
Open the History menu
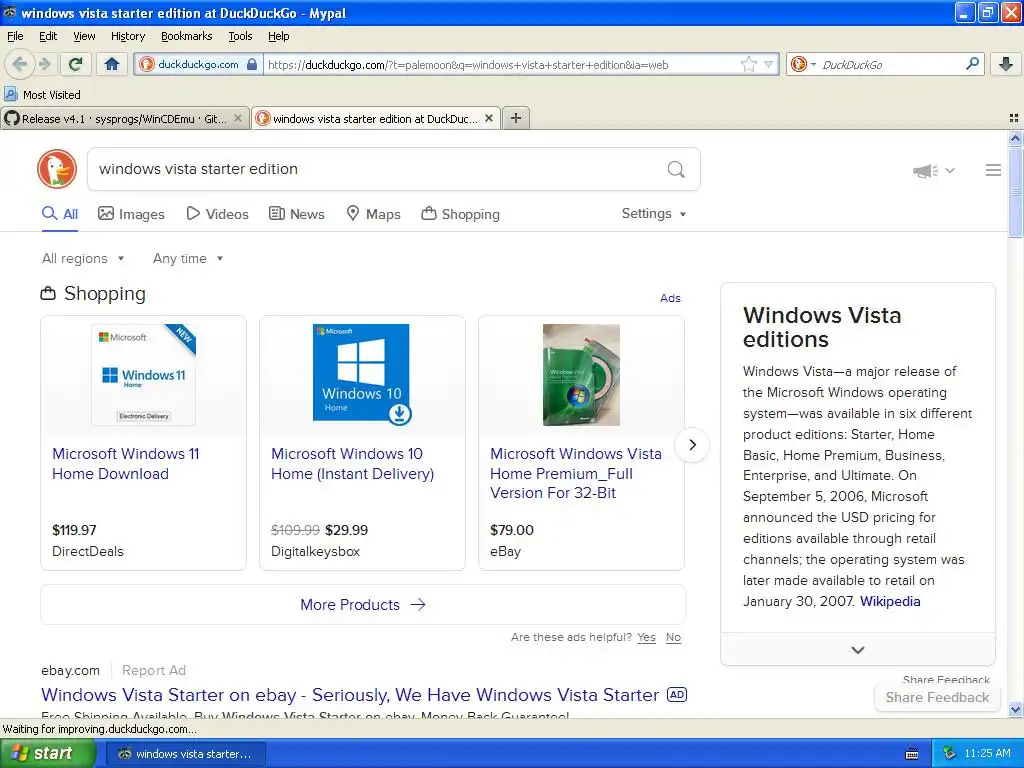tap(128, 36)
